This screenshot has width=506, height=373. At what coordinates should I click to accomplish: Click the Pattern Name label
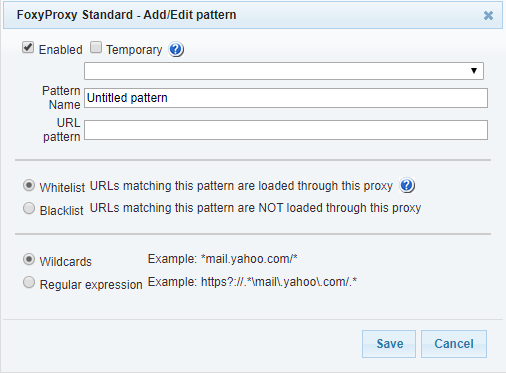point(61,98)
